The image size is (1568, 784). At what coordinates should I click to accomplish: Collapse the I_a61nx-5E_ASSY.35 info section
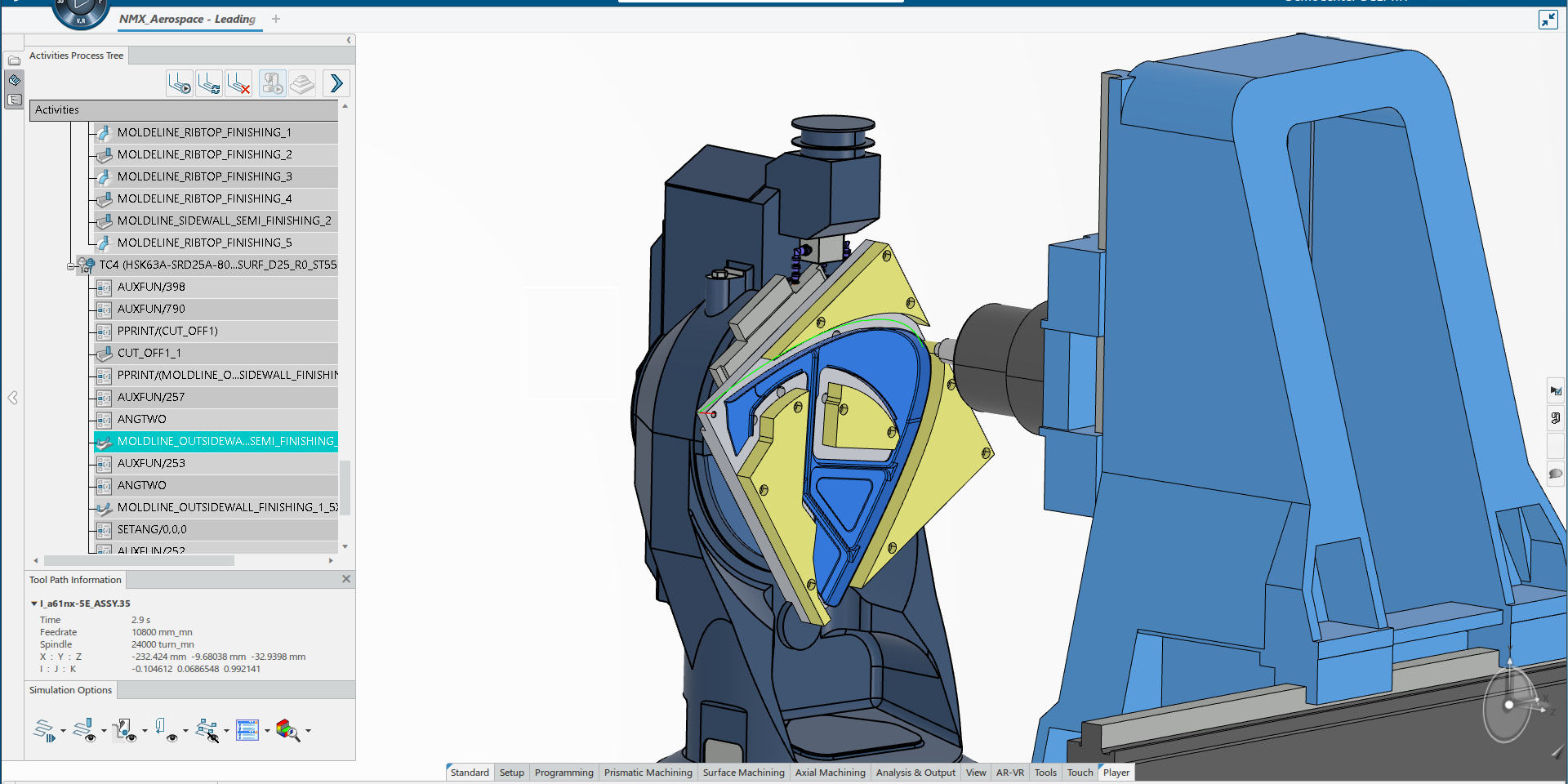(33, 604)
